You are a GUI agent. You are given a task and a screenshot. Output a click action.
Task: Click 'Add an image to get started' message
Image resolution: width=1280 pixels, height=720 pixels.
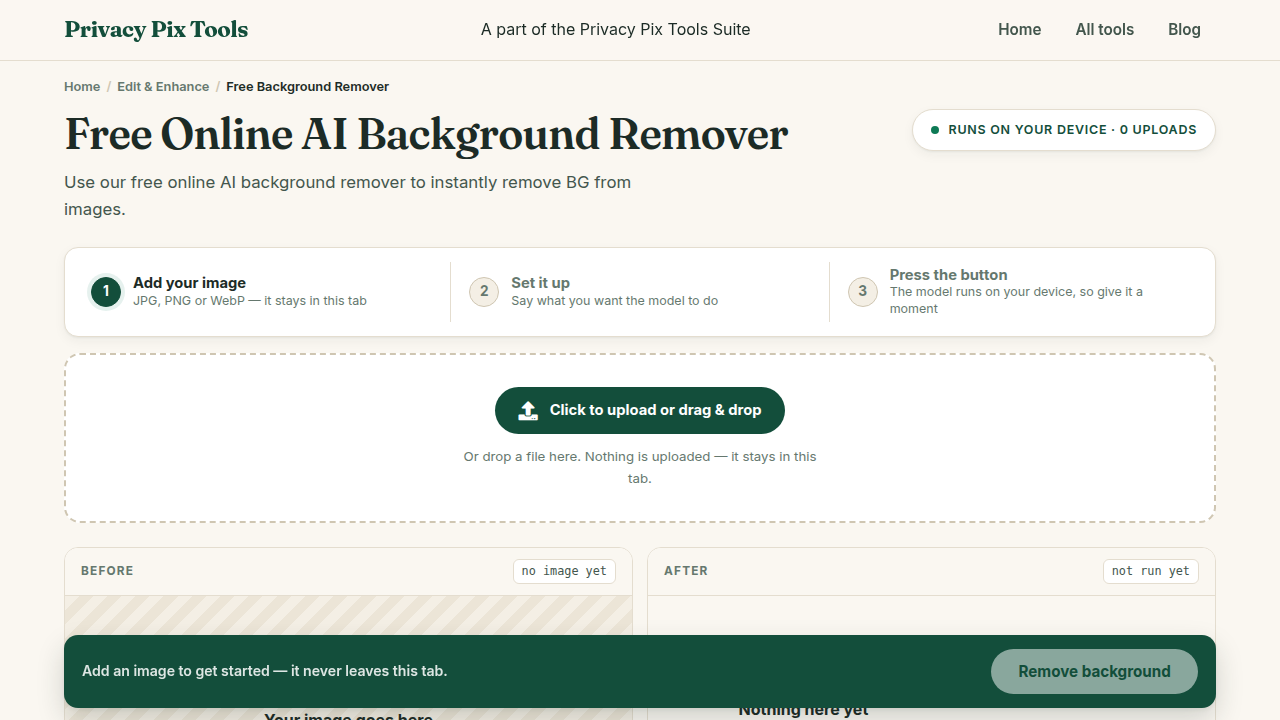click(x=264, y=671)
